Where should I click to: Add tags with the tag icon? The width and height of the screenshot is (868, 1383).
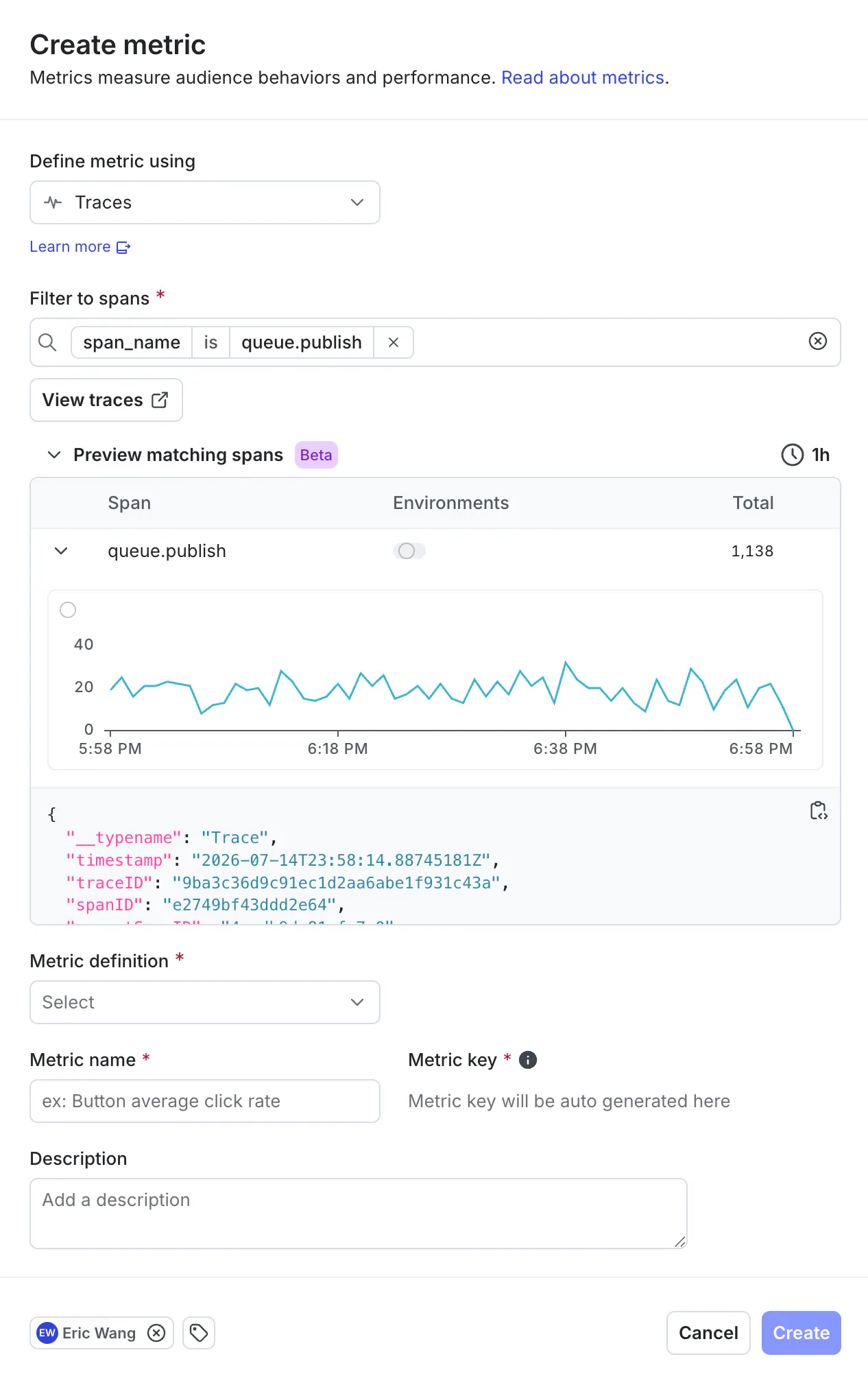199,1333
